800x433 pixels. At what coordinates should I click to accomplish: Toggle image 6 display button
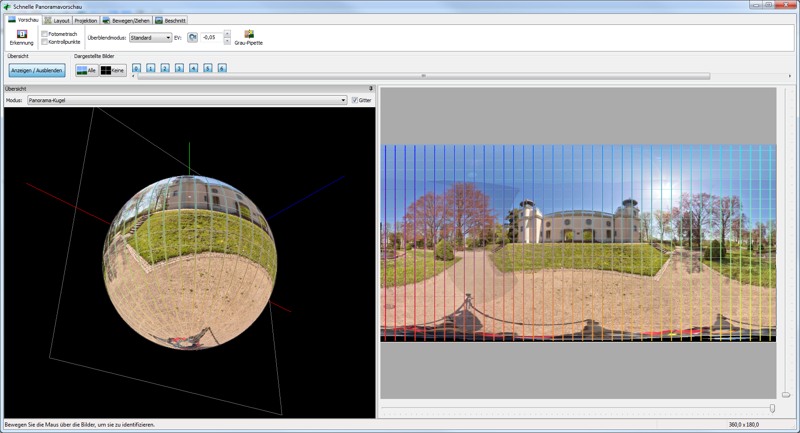click(222, 69)
